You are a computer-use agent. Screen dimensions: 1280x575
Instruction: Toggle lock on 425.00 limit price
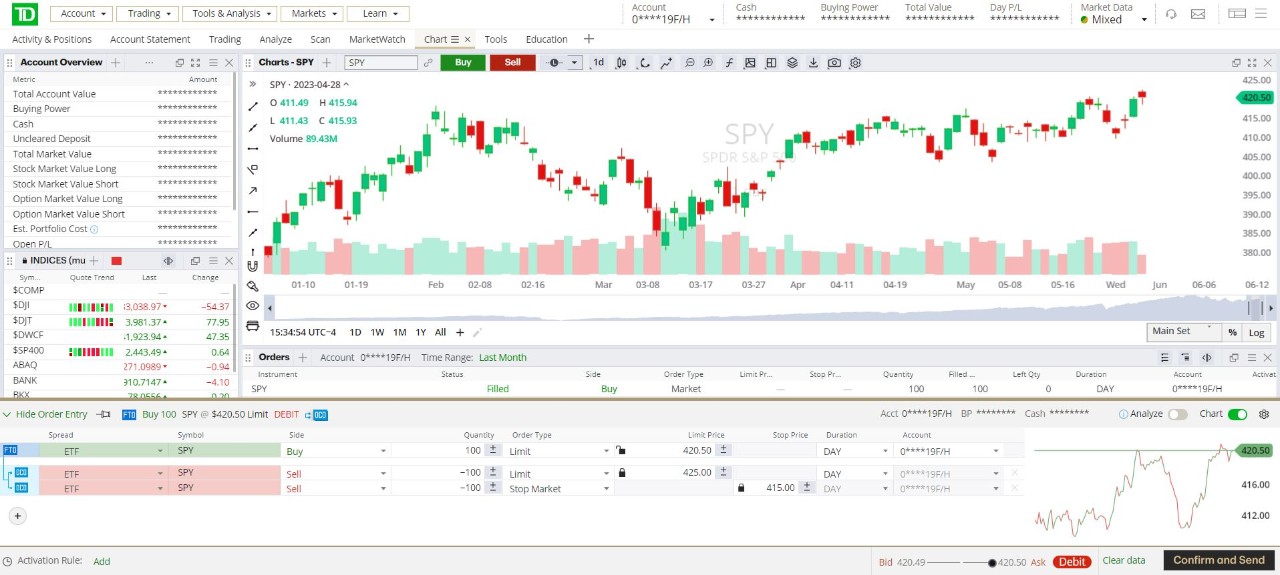tap(622, 473)
